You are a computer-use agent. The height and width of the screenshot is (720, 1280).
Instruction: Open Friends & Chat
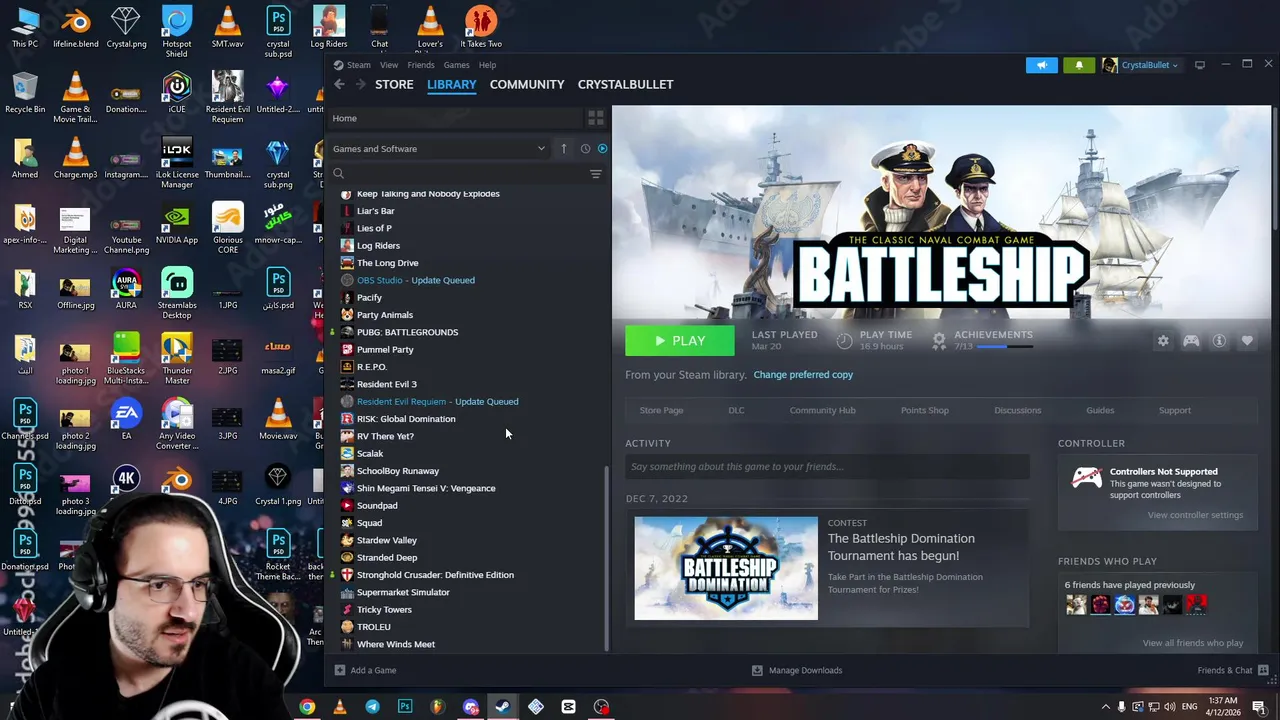click(1232, 670)
